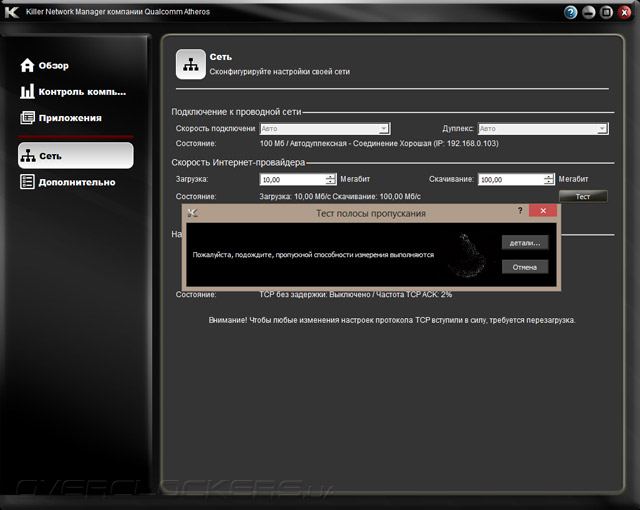
Task: Click the Killer K logo in title bar
Action: click(x=11, y=12)
